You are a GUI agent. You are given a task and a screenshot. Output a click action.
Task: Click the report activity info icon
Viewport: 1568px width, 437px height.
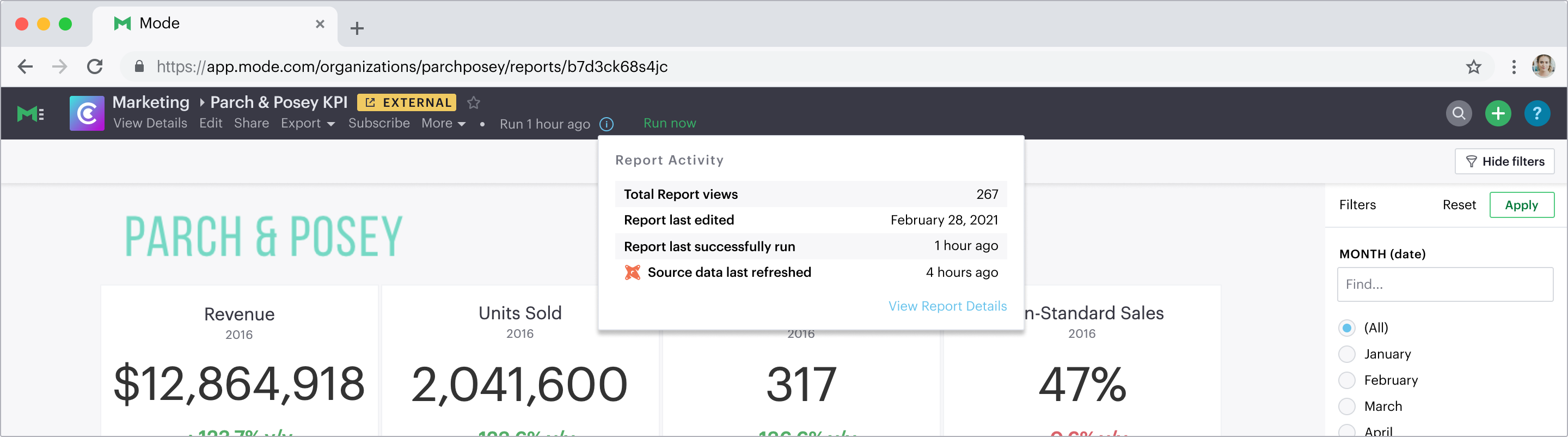pos(607,124)
